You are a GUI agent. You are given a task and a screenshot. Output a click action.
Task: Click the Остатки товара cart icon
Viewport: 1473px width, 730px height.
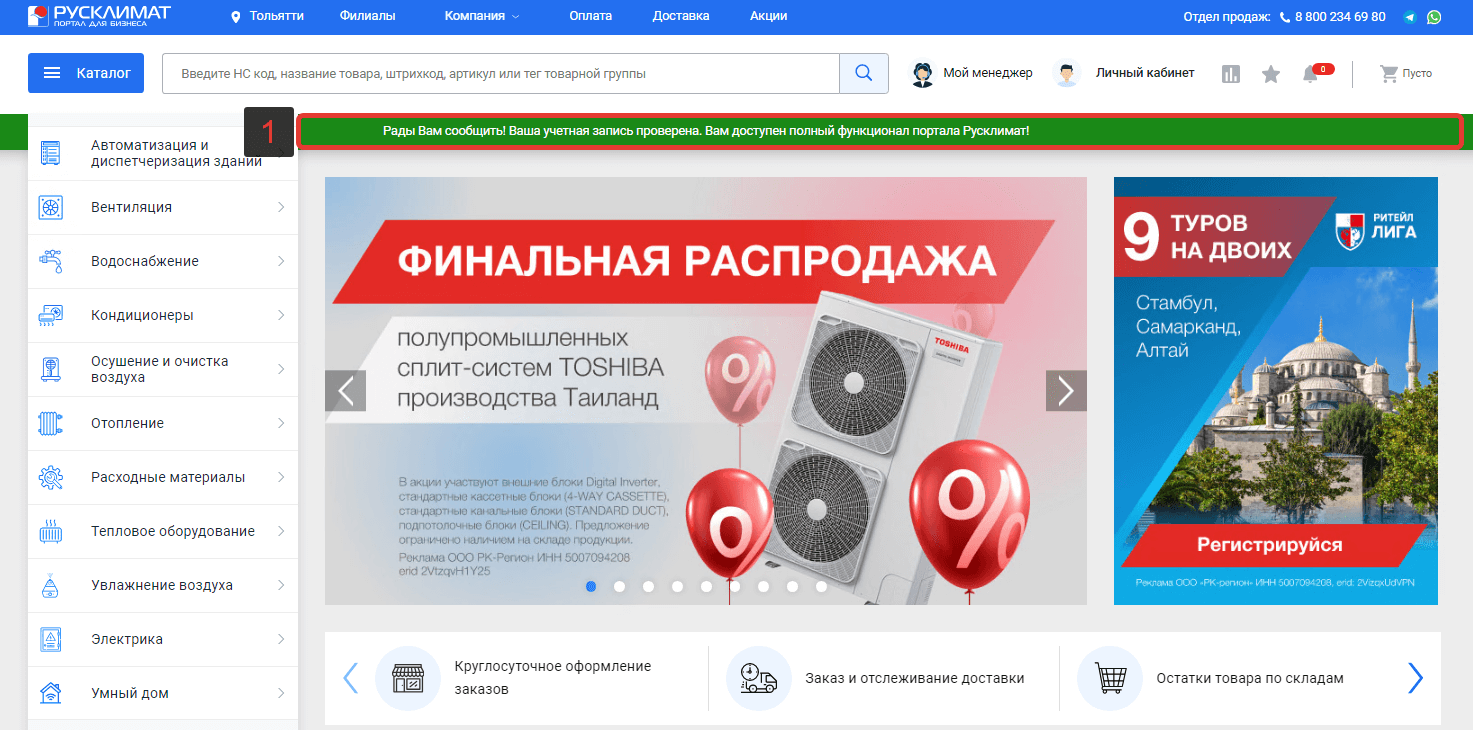pyautogui.click(x=1109, y=678)
